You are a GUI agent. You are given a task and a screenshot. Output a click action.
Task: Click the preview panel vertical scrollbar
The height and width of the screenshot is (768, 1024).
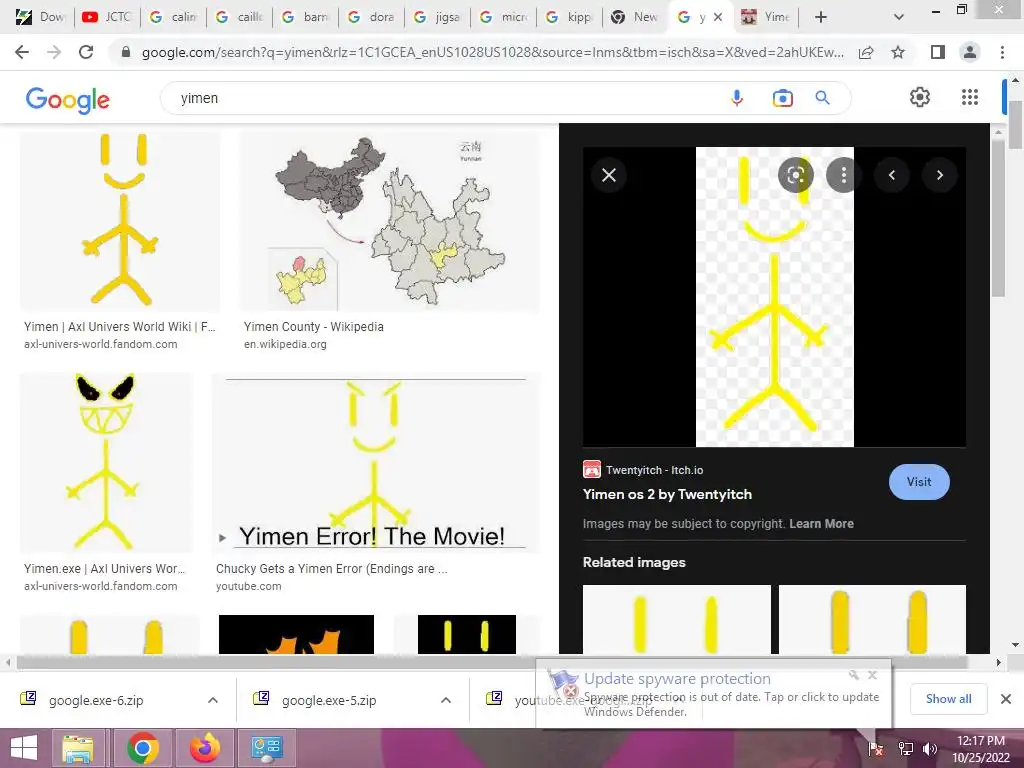pyautogui.click(x=997, y=219)
